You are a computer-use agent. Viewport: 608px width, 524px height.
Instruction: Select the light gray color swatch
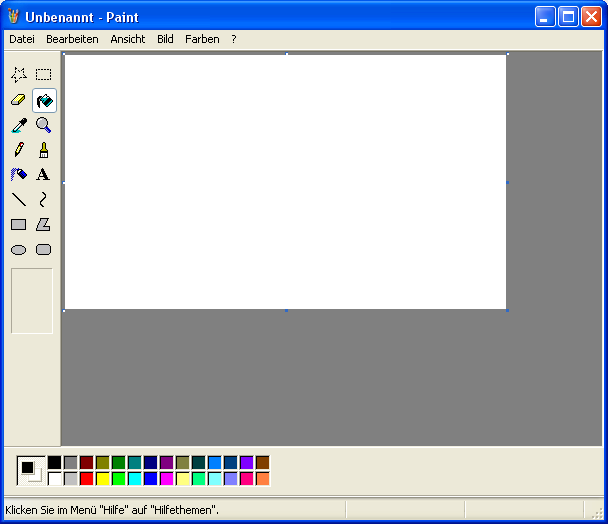71,479
